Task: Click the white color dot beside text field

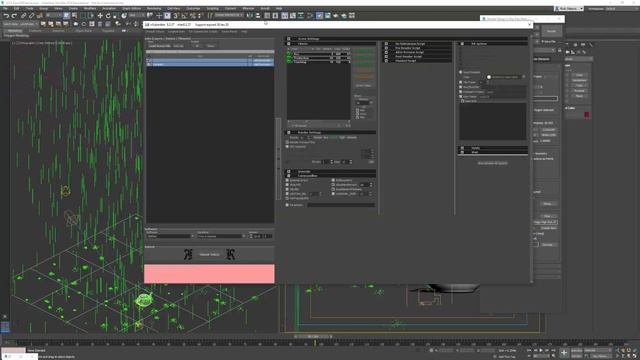Action: [x=489, y=77]
